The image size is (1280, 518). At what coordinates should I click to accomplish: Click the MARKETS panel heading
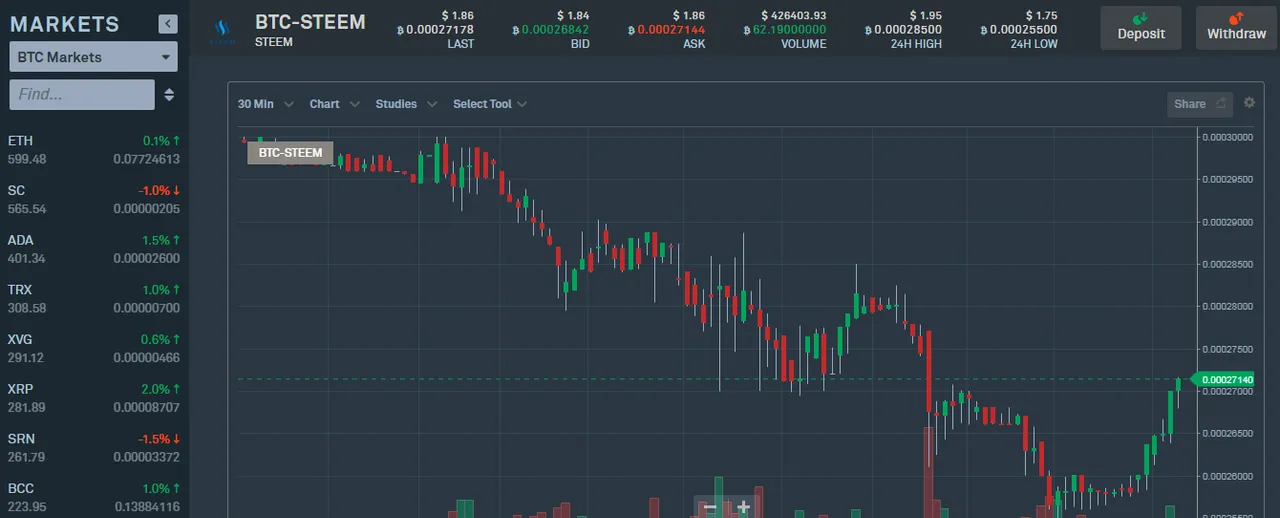(64, 24)
